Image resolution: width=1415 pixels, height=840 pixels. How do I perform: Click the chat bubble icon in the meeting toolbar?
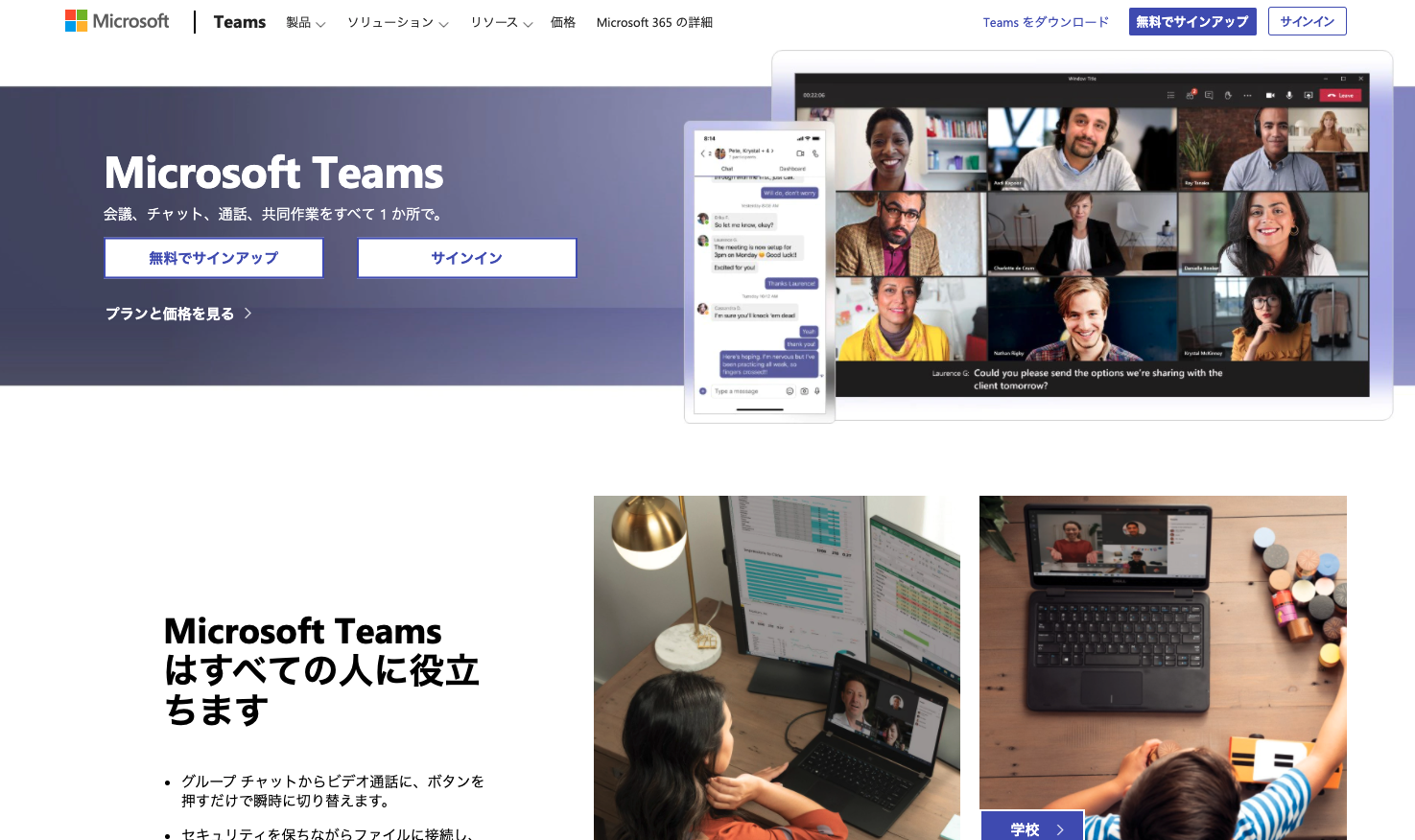(1209, 95)
